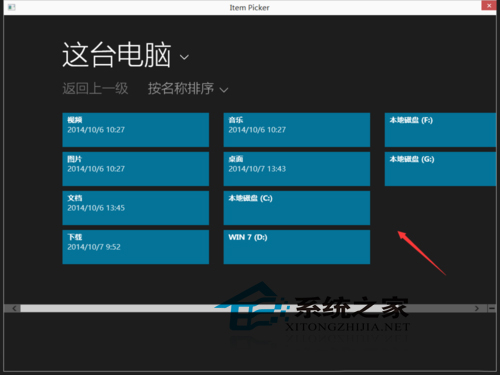This screenshot has height=375, width=500.
Task: Click the minus zoom button beside scrollbar
Action: [491, 308]
